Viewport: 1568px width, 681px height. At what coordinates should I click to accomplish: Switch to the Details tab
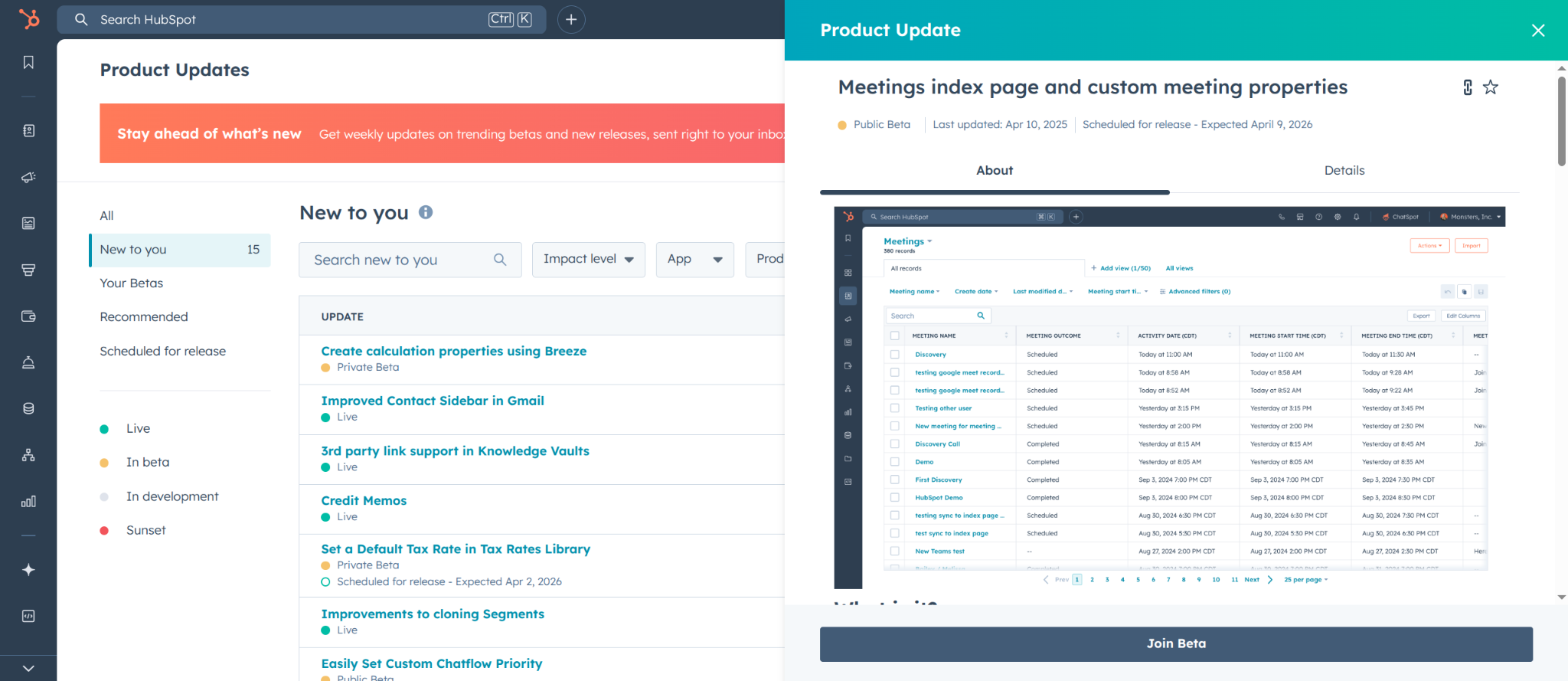click(x=1344, y=171)
